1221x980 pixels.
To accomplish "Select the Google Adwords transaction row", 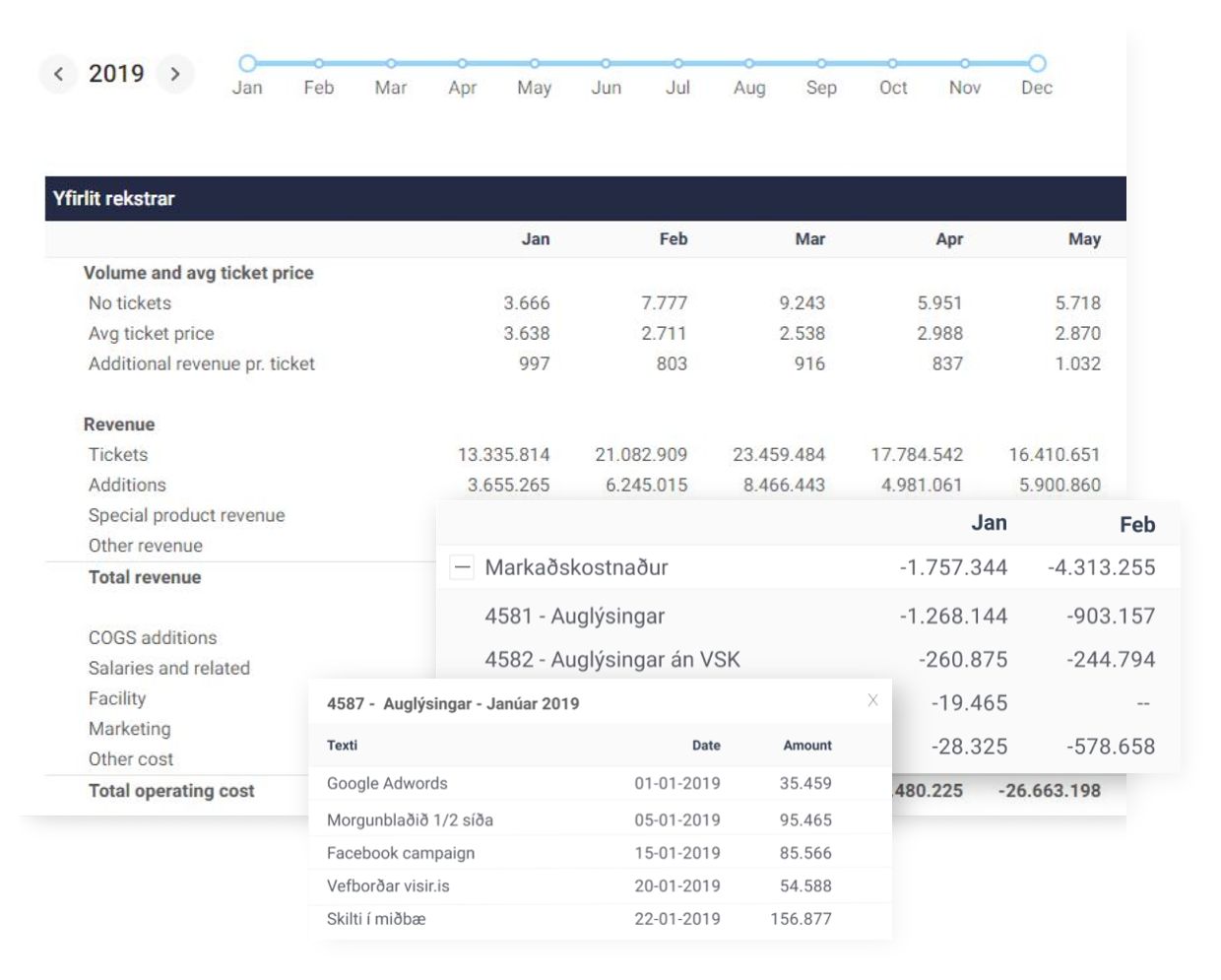I will pos(387,784).
